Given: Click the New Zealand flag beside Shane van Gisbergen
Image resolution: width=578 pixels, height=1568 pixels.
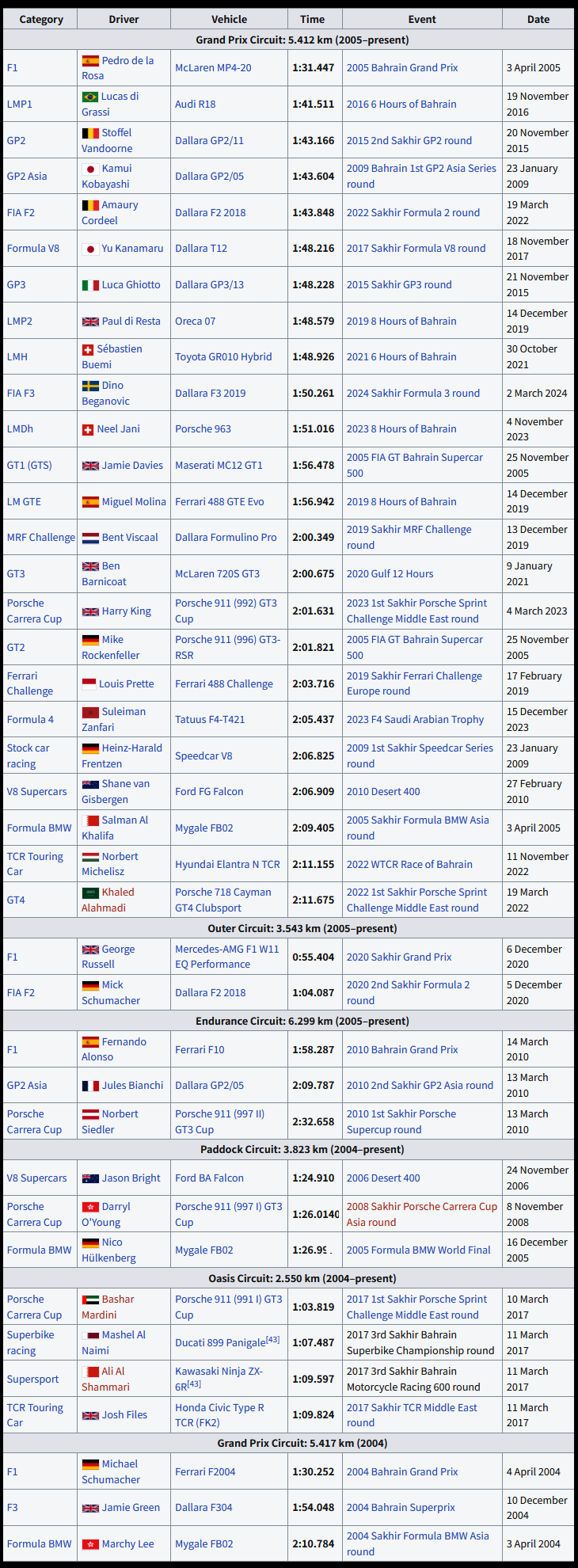Looking at the screenshot, I should pyautogui.click(x=90, y=784).
